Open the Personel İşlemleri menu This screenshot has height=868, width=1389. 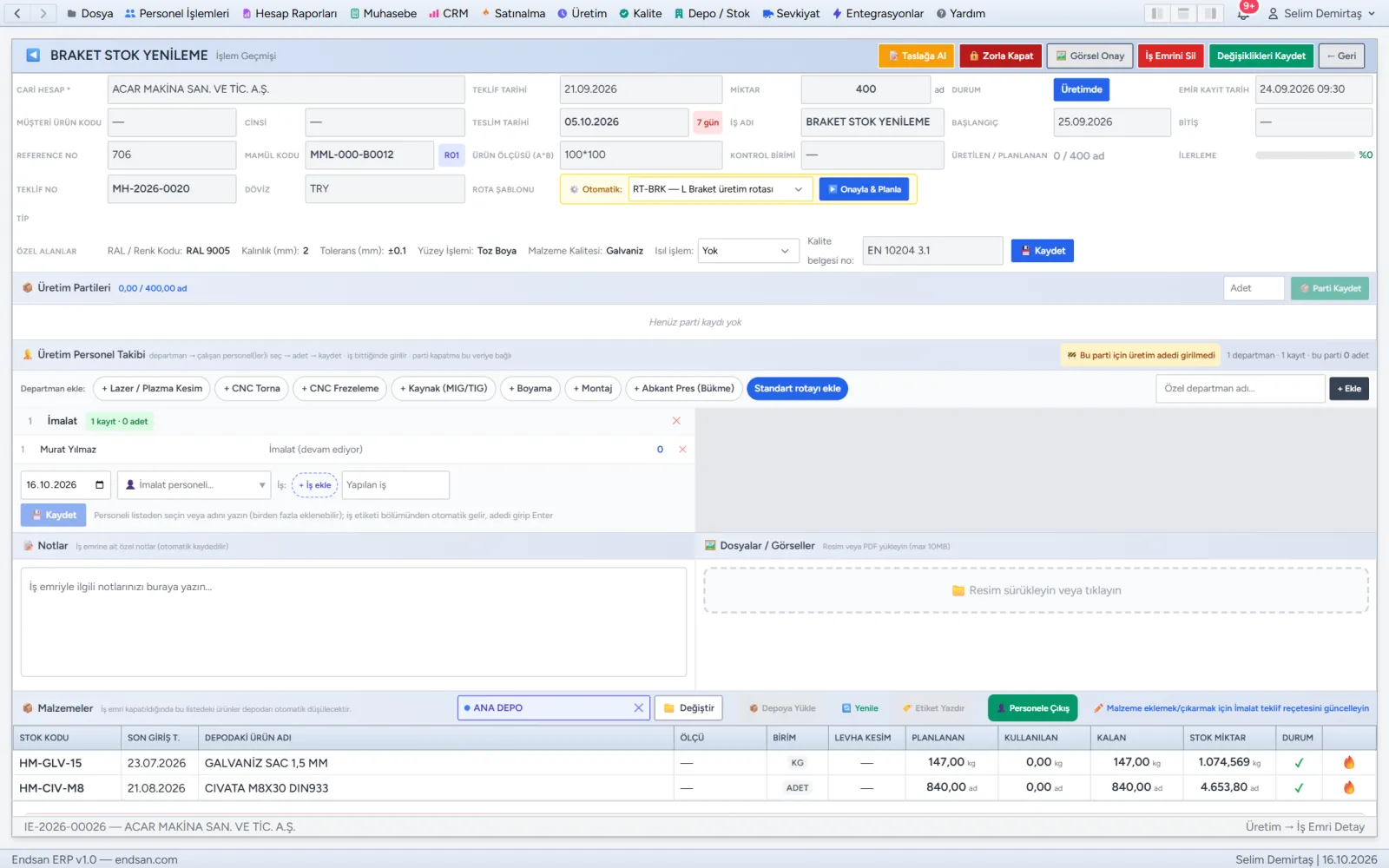(x=177, y=14)
